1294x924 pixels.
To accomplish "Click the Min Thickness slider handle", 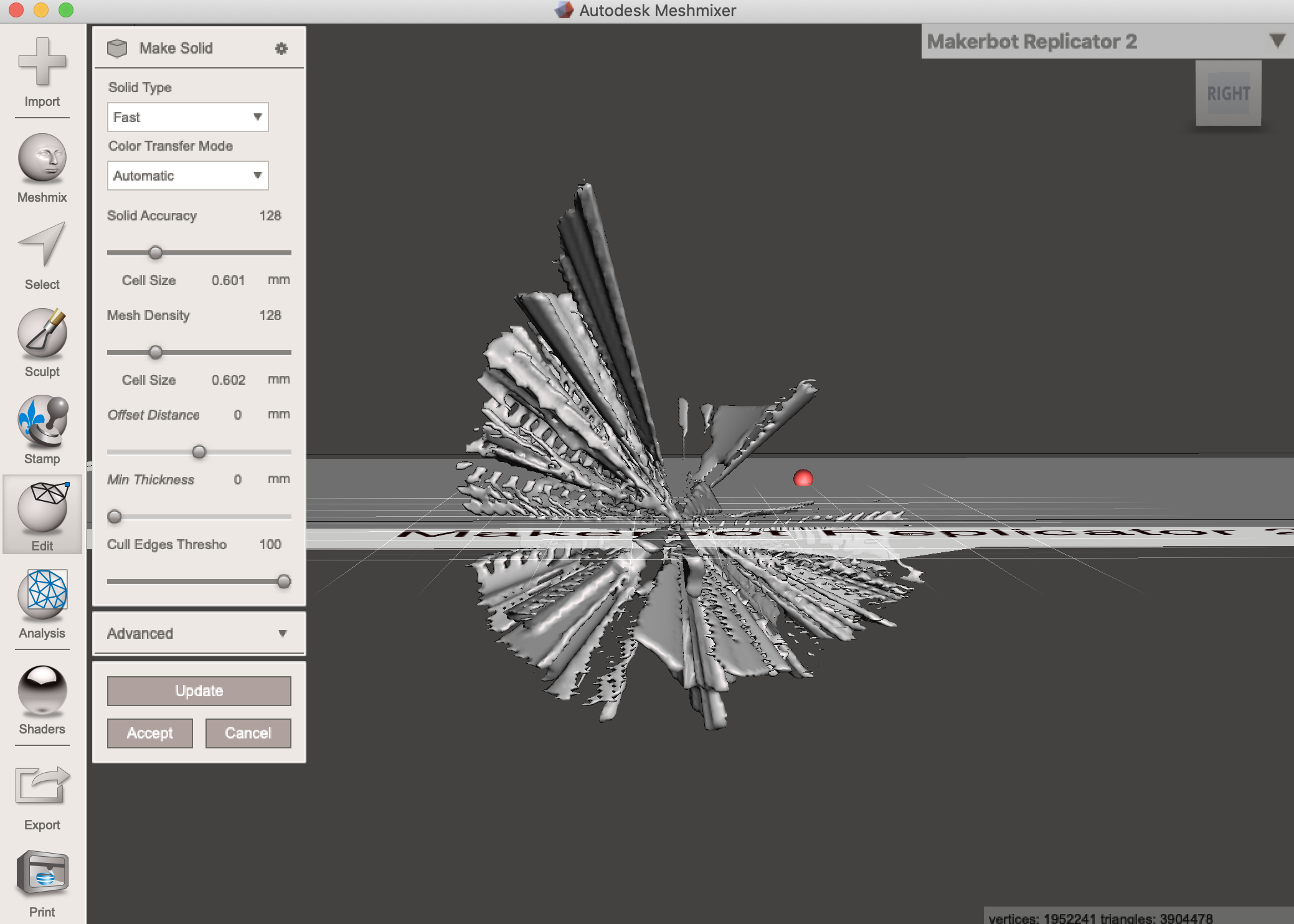I will pyautogui.click(x=115, y=516).
